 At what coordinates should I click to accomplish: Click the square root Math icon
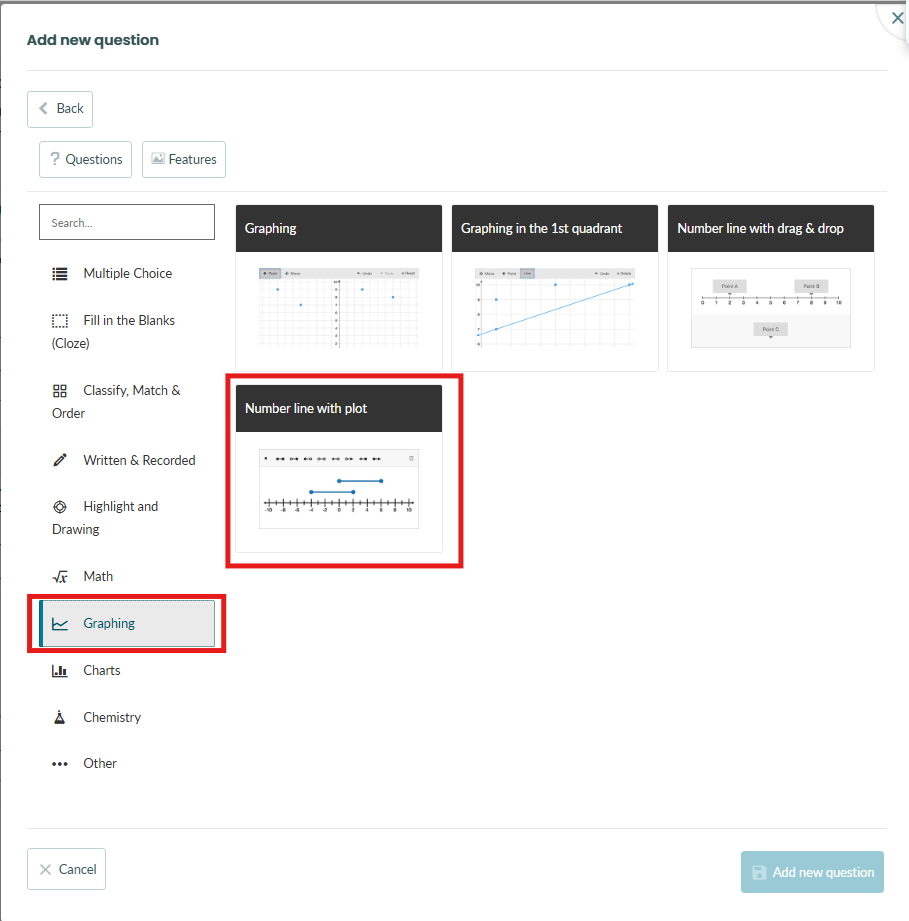click(60, 577)
